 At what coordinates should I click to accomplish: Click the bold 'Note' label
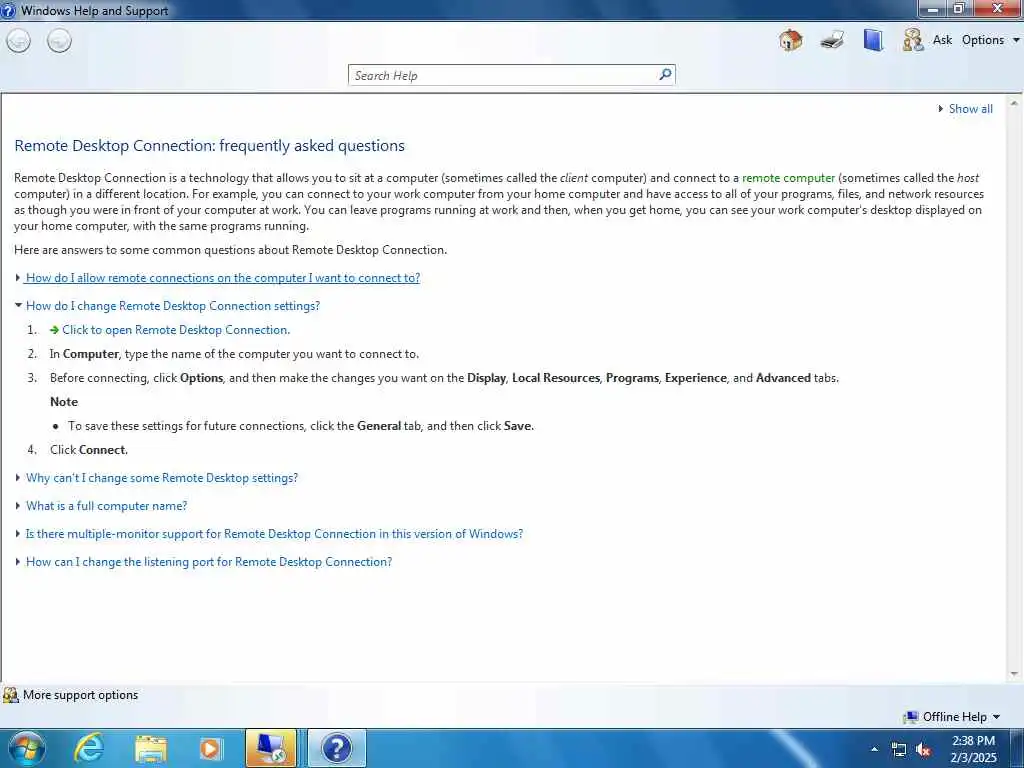point(64,402)
